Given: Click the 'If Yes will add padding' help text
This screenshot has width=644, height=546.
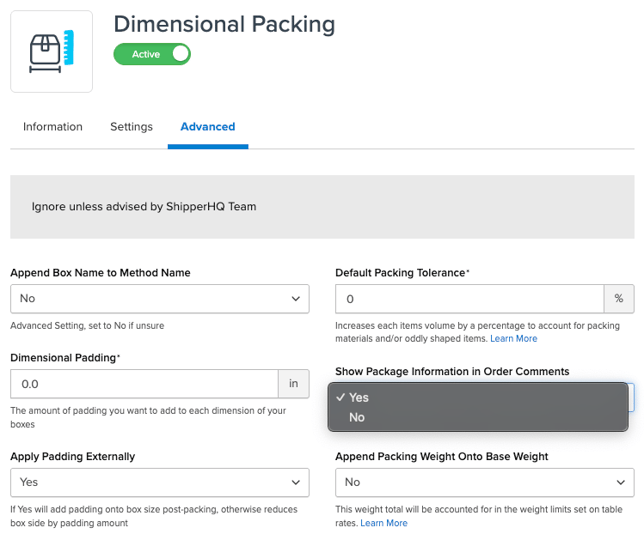Looking at the screenshot, I should 154,516.
